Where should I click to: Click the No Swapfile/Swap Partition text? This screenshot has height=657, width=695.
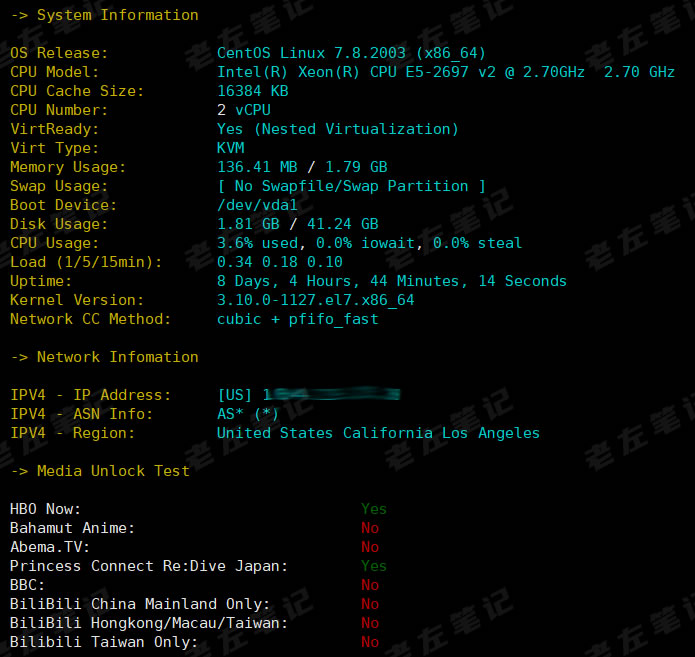coord(351,186)
